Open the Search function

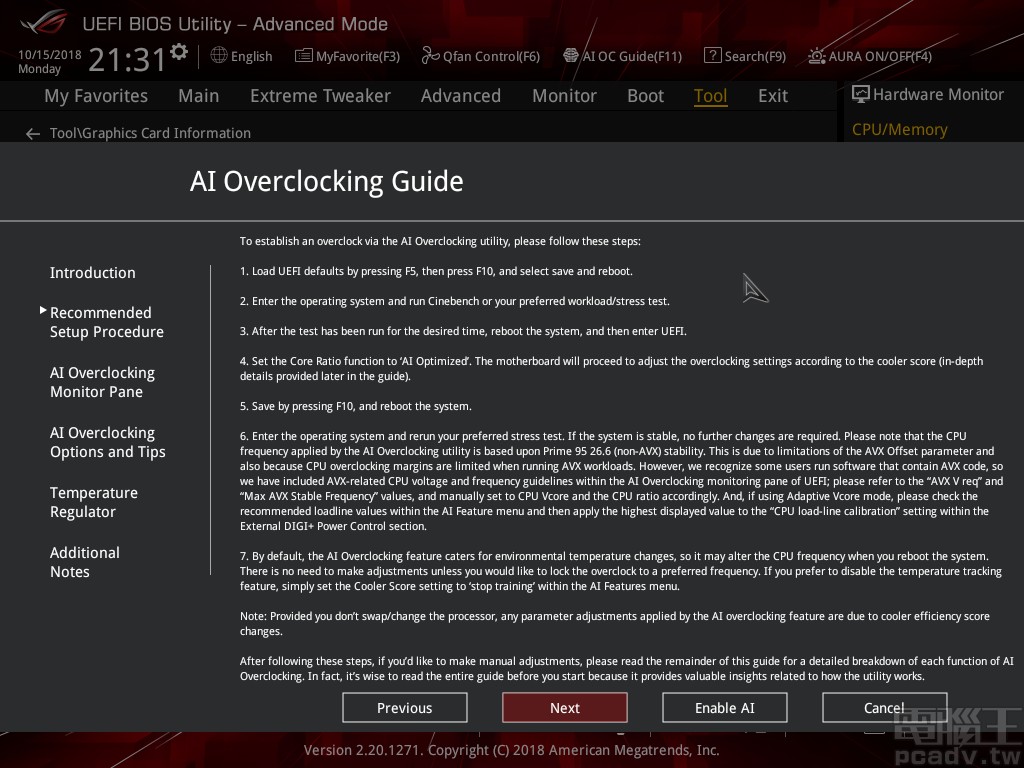pos(744,56)
